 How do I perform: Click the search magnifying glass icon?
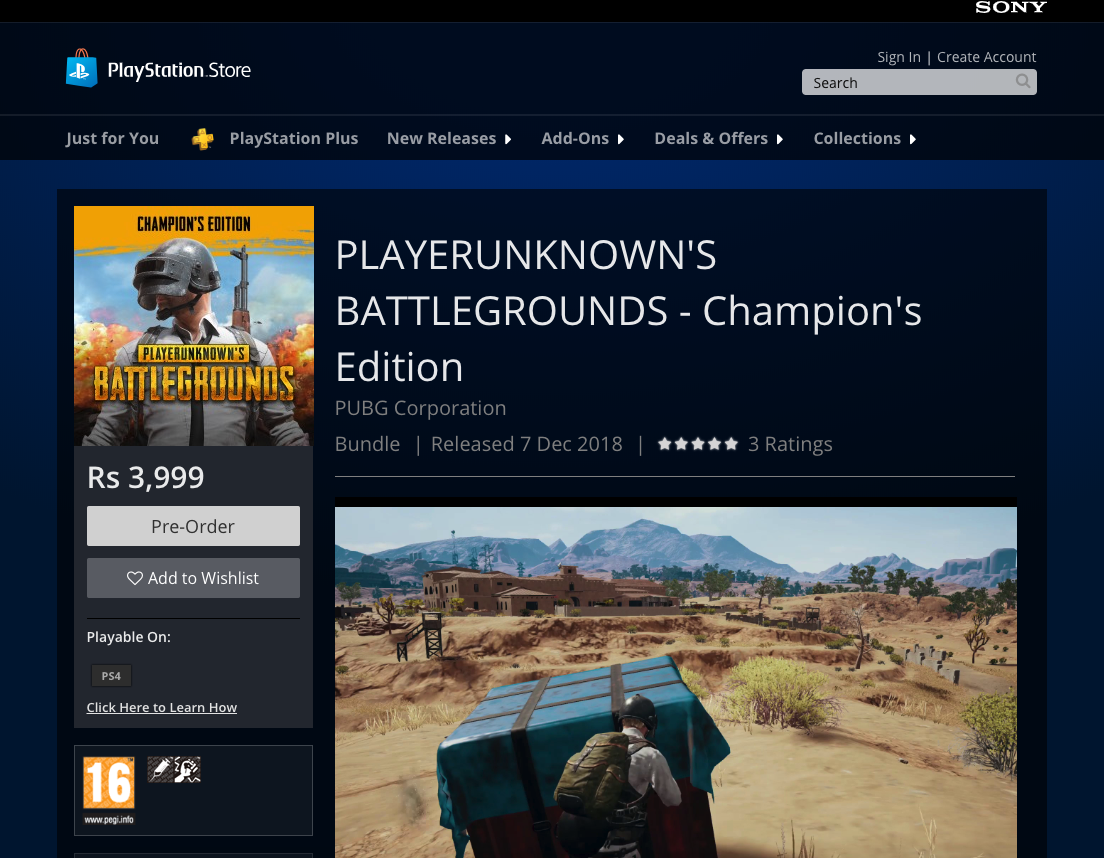pos(1022,82)
